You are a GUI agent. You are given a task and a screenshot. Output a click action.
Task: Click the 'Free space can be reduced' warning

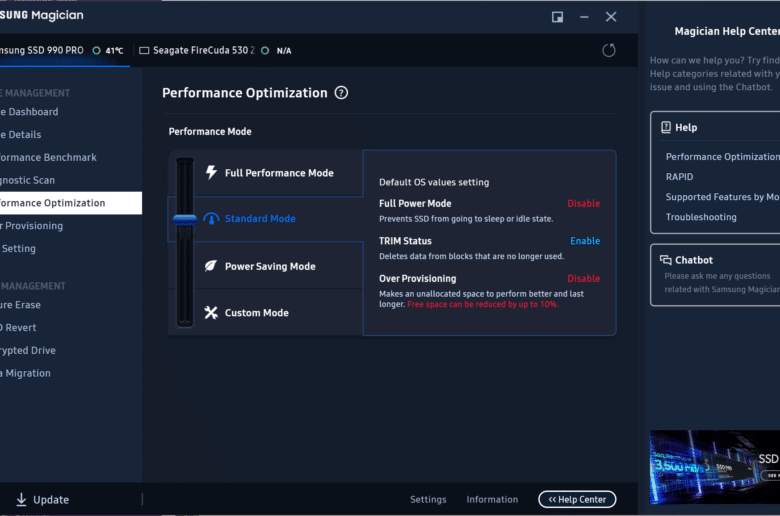483,304
